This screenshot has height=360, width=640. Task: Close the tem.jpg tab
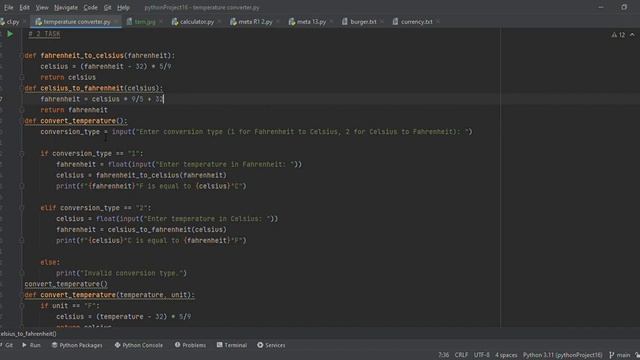click(x=161, y=22)
